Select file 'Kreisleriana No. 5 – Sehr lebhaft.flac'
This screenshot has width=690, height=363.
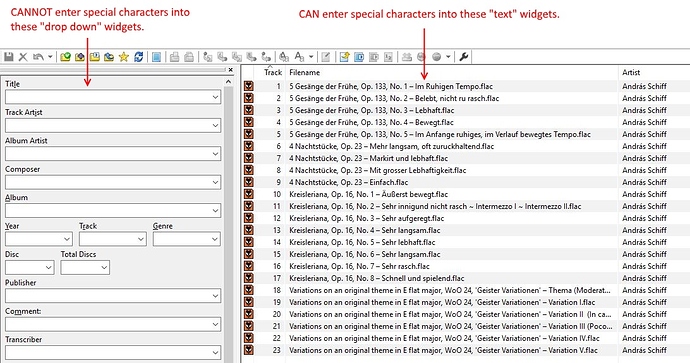coord(362,242)
